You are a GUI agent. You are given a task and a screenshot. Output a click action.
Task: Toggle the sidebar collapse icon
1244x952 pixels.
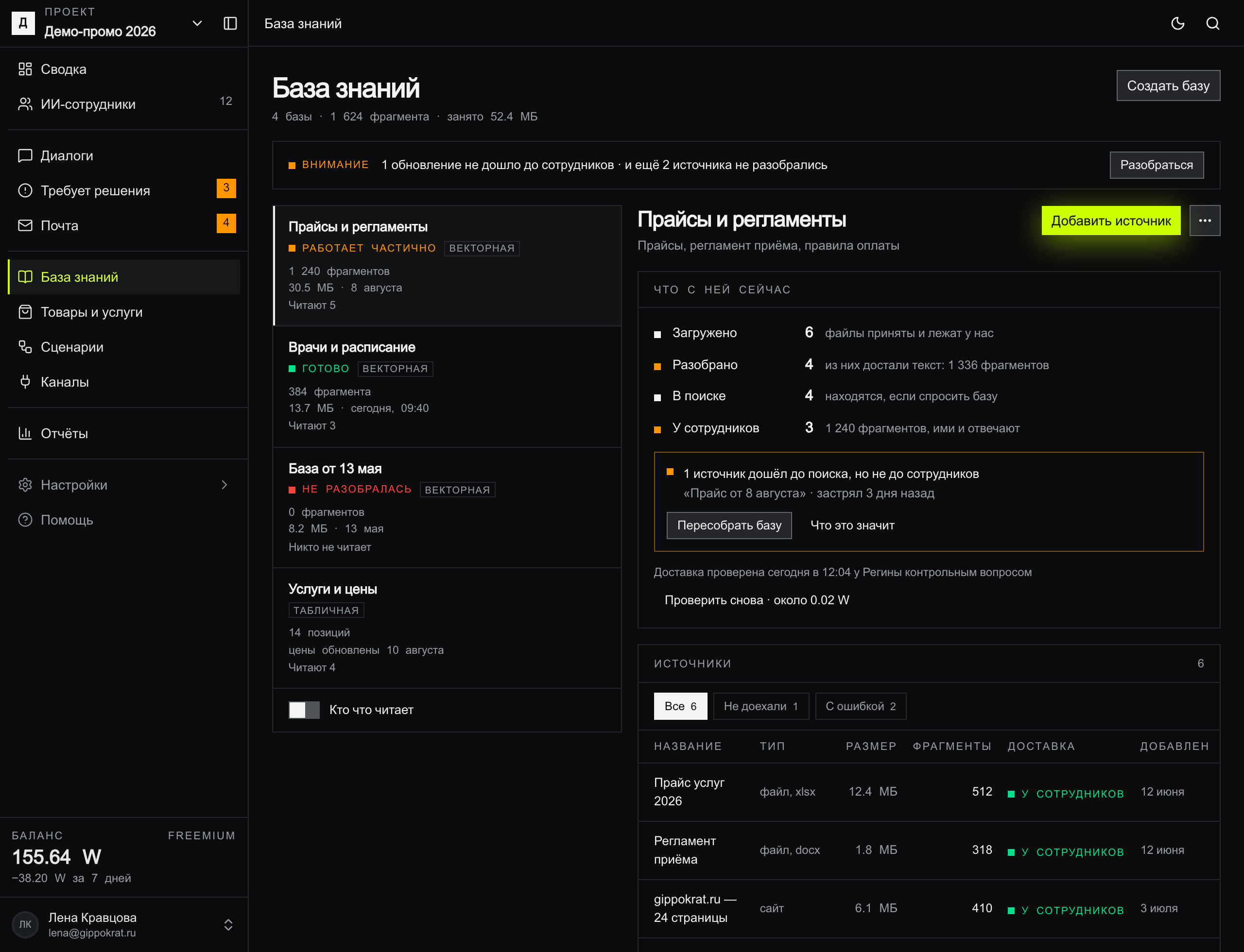pyautogui.click(x=230, y=23)
